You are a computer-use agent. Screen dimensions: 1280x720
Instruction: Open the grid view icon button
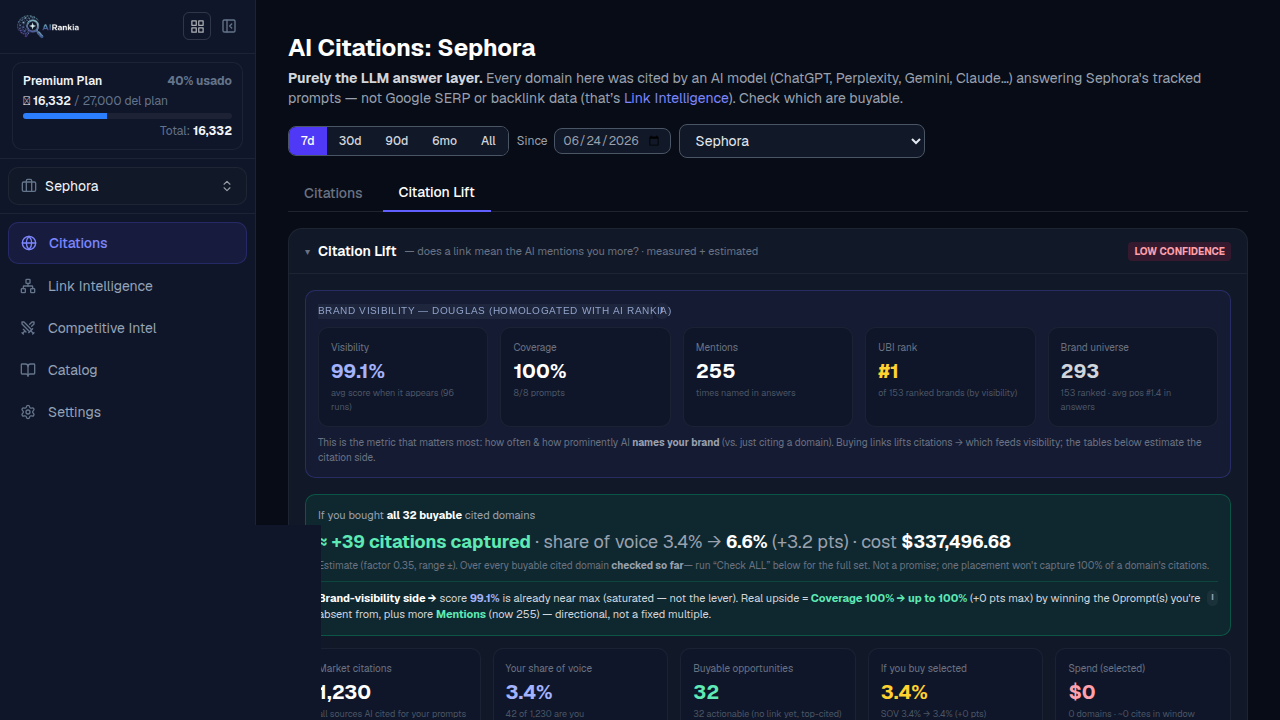point(197,26)
